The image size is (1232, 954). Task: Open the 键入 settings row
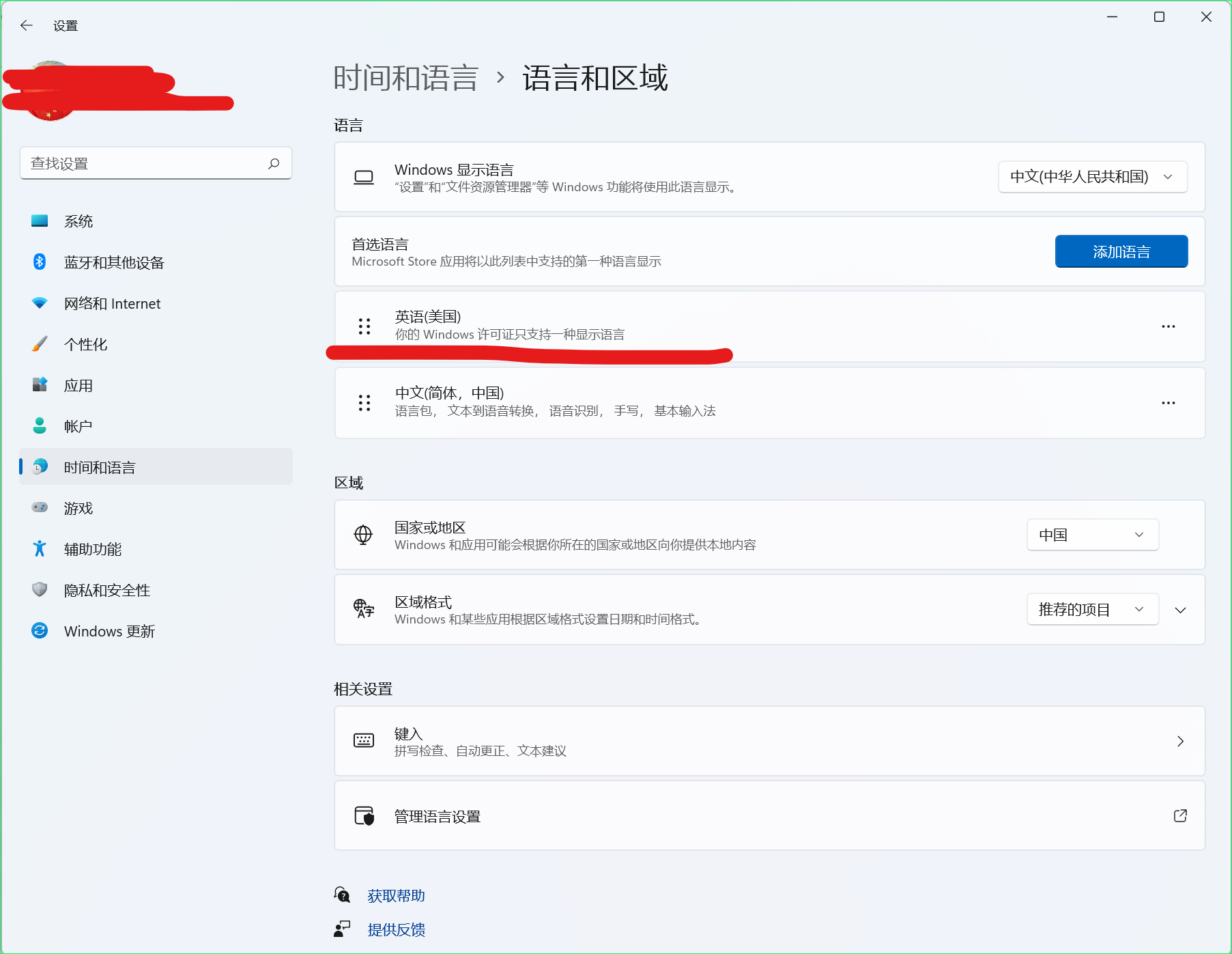point(770,741)
